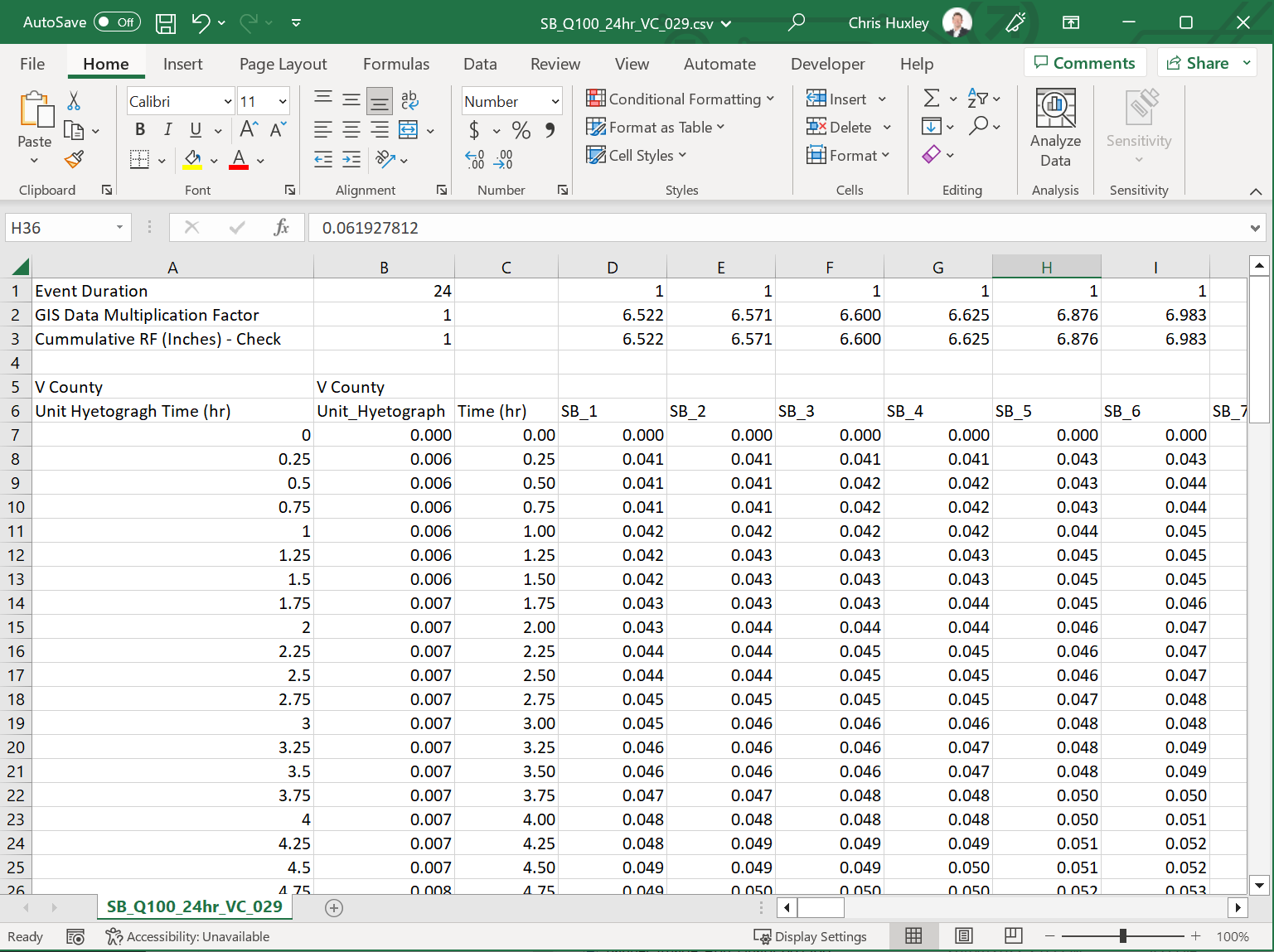Click the Name Box showing H36

(x=60, y=228)
